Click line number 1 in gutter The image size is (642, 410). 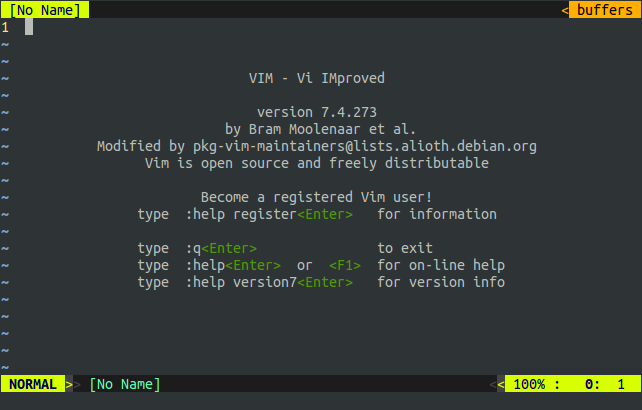click(x=5, y=27)
